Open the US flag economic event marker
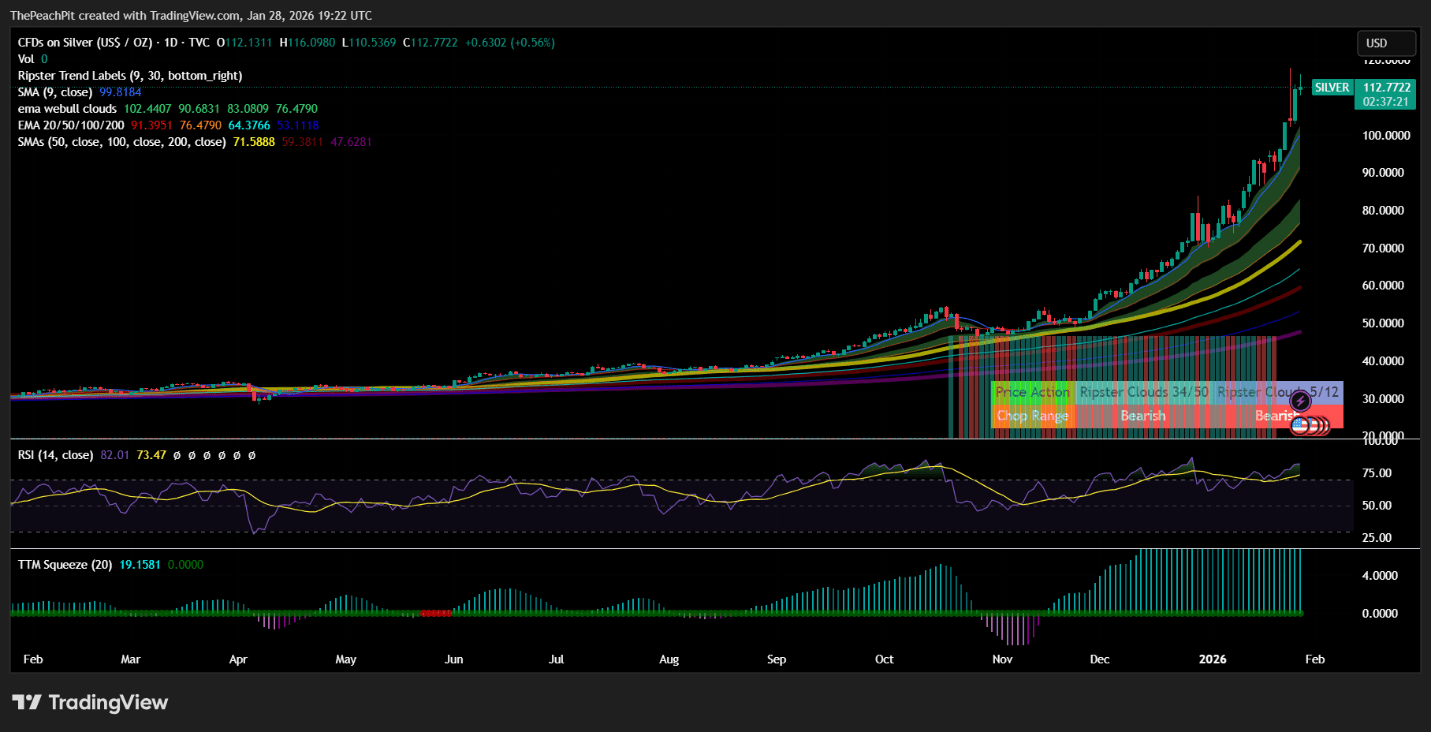This screenshot has width=1431, height=732. (x=1300, y=426)
